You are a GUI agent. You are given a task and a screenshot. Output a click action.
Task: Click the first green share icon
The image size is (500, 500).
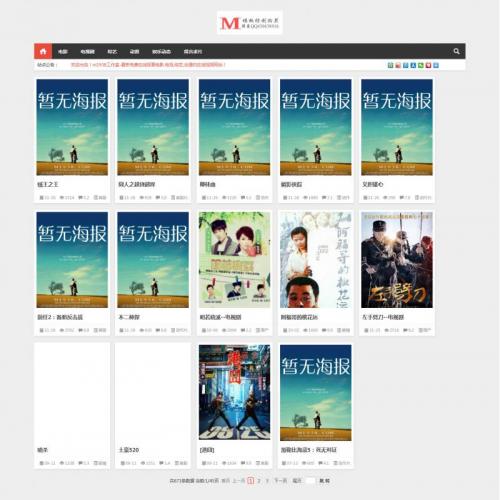(x=390, y=65)
